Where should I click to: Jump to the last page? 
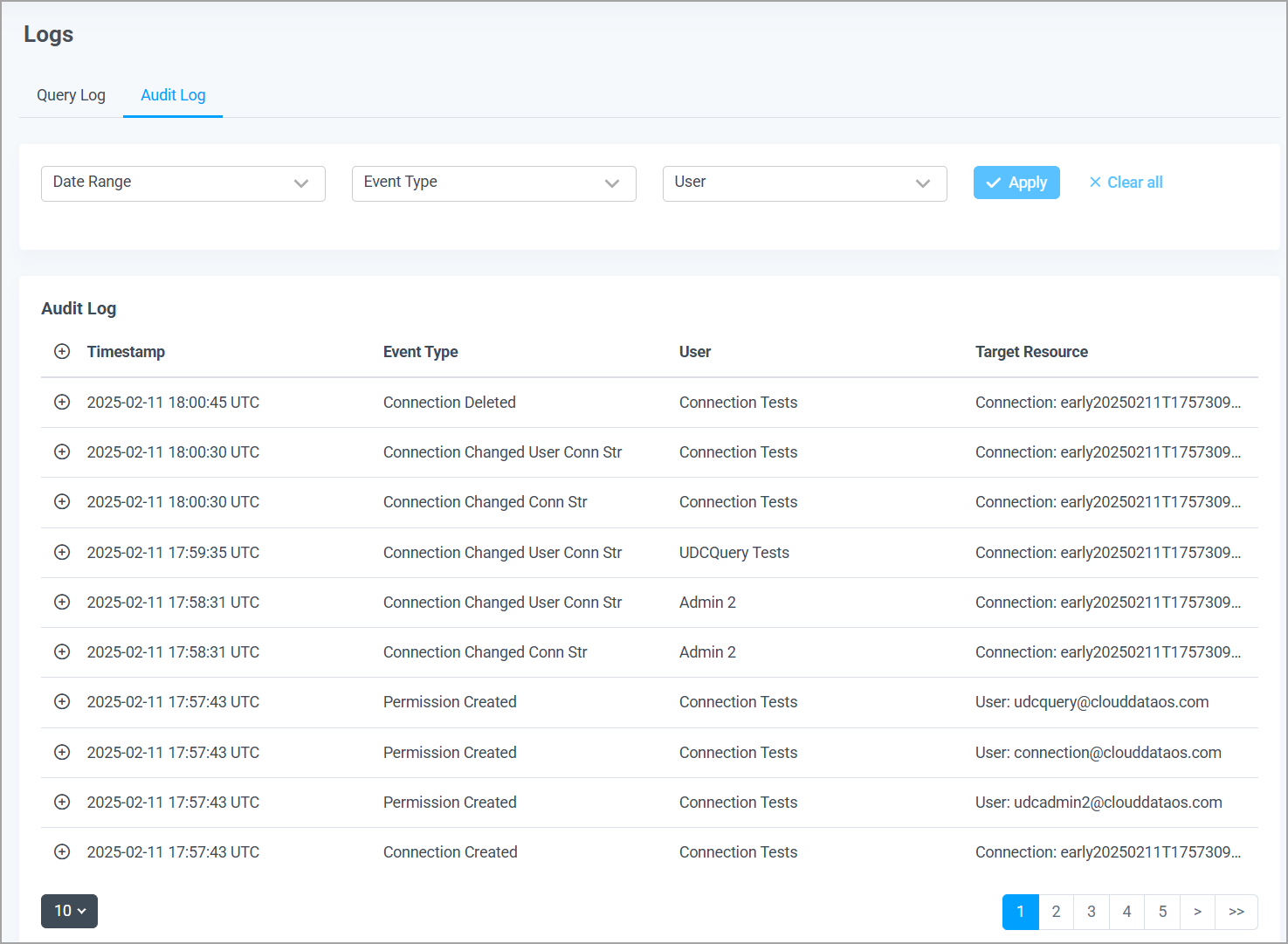click(x=1236, y=912)
